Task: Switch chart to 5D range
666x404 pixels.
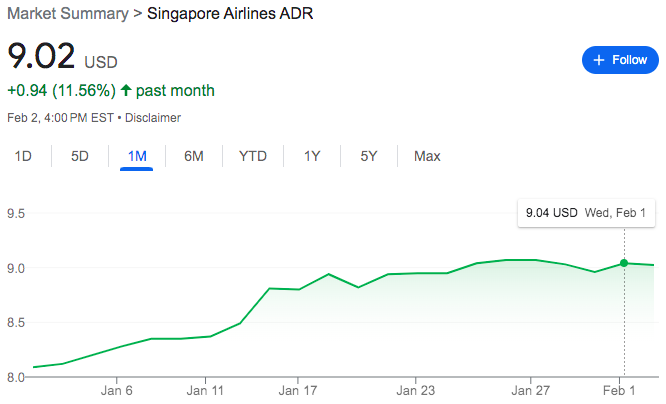Action: click(80, 156)
